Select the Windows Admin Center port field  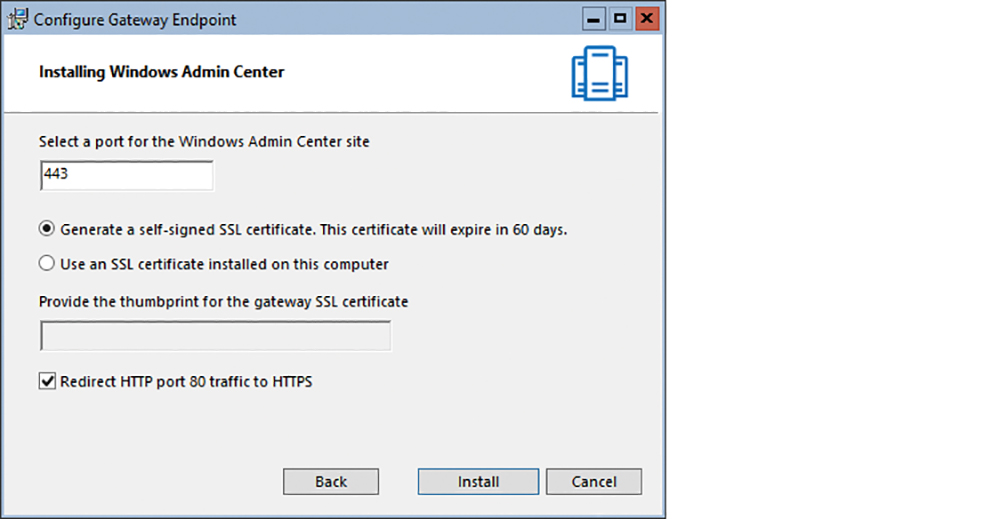(x=127, y=175)
